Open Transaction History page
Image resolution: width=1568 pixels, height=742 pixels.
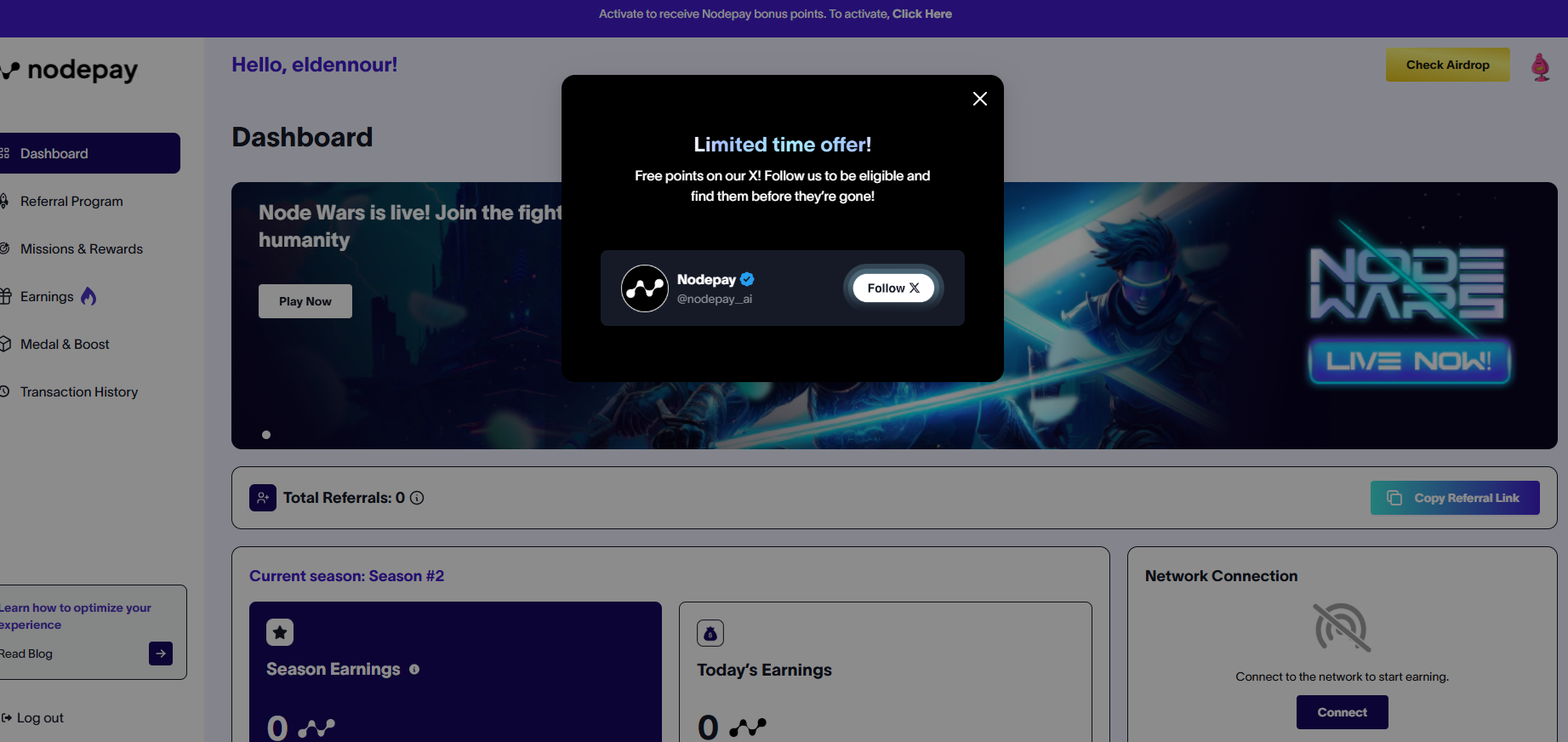[79, 392]
